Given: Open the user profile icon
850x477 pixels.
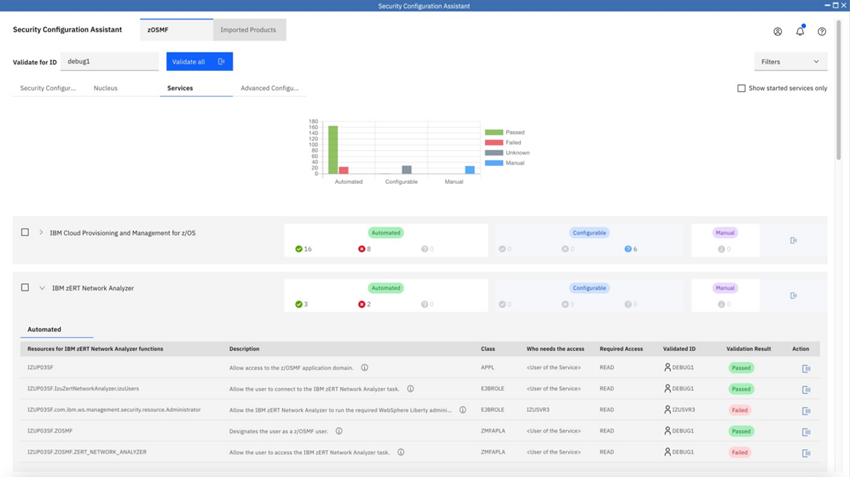Looking at the screenshot, I should click(x=777, y=31).
